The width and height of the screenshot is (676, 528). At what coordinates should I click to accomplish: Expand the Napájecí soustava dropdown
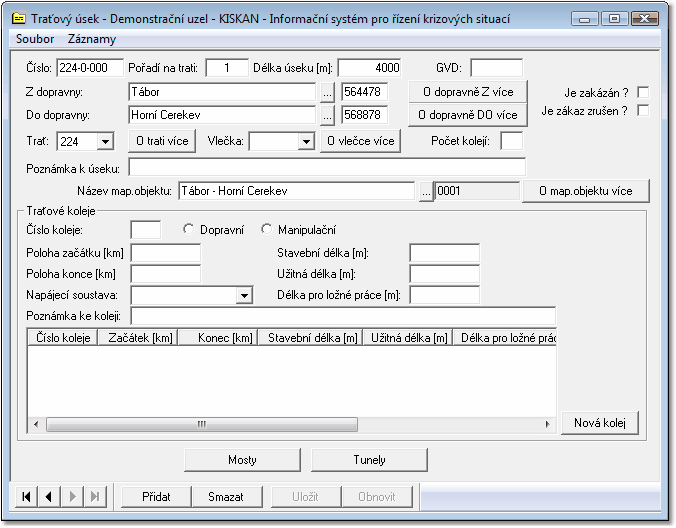coord(244,296)
